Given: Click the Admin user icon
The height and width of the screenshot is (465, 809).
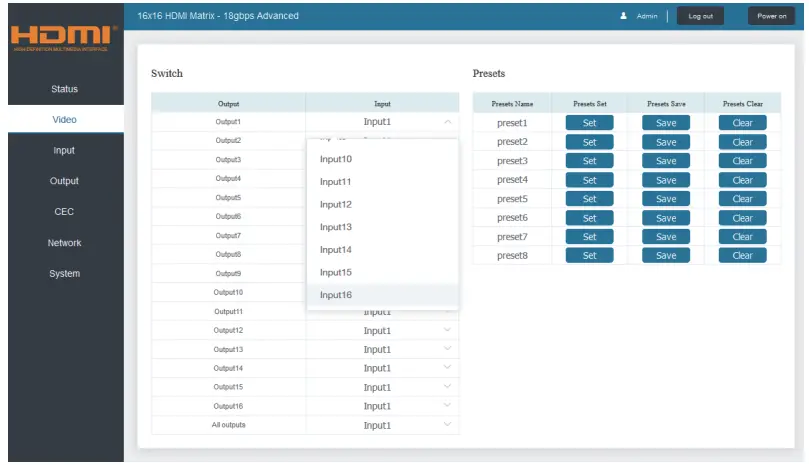Looking at the screenshot, I should tap(623, 16).
